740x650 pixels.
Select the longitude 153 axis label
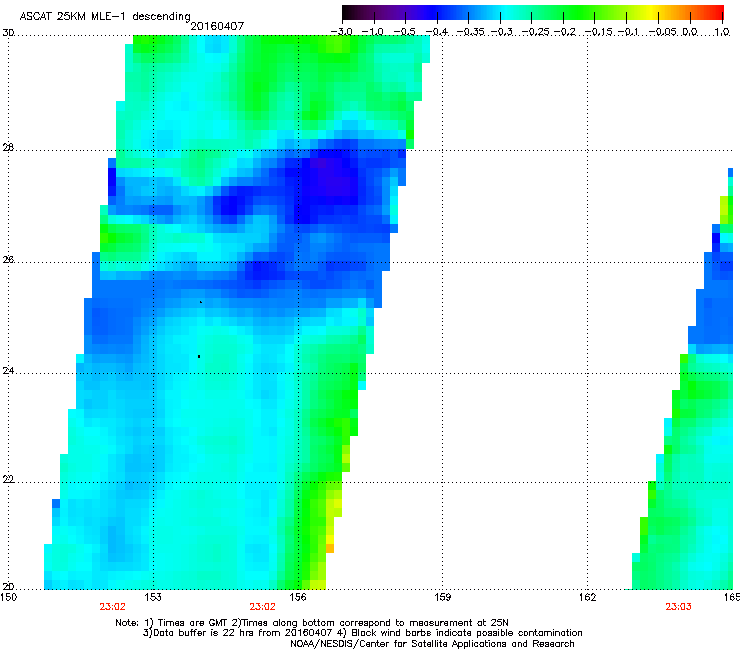152,597
